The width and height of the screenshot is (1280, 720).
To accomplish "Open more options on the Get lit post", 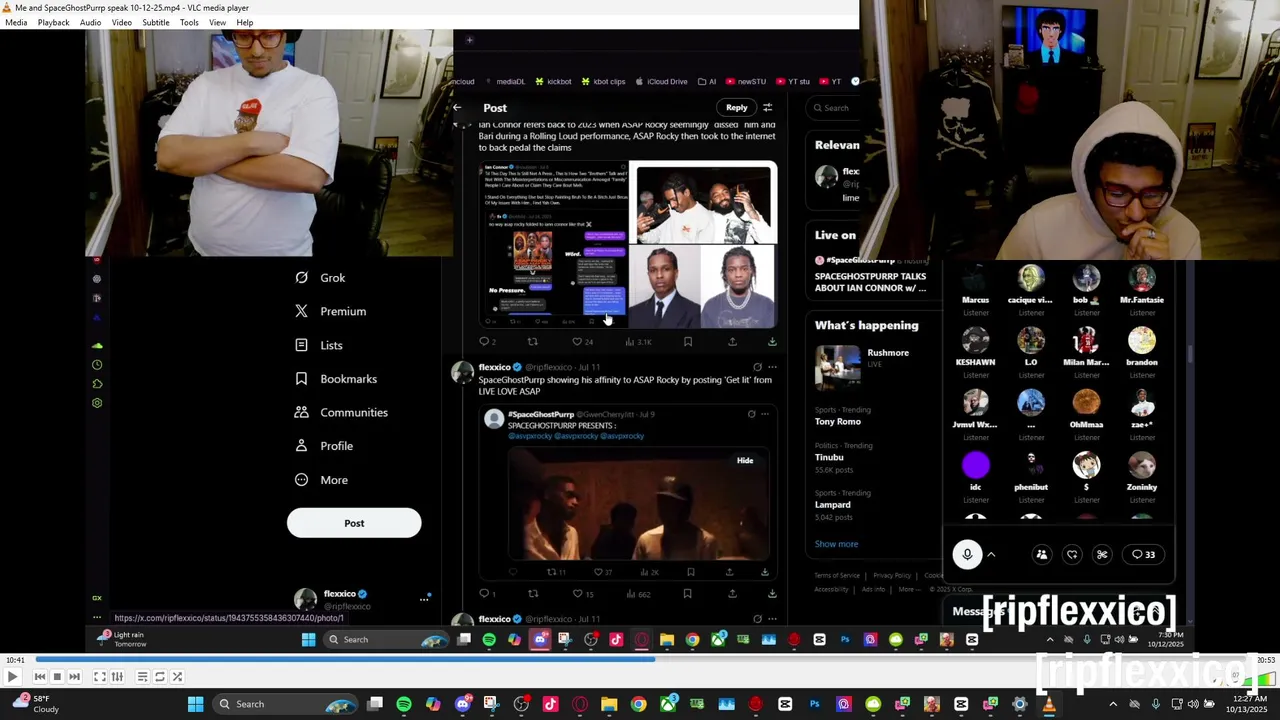I will pos(772,367).
